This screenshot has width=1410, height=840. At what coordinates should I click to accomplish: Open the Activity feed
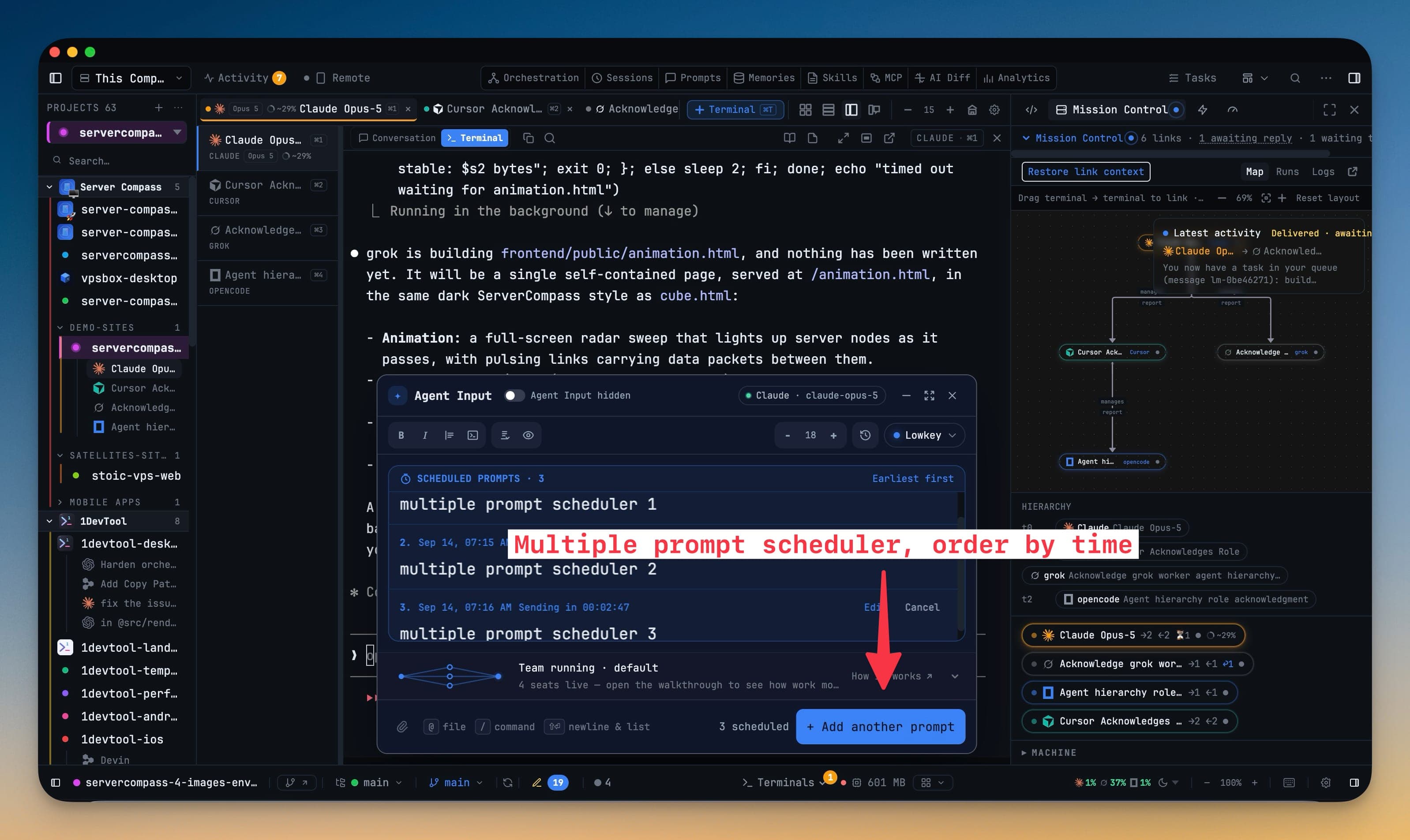(244, 78)
